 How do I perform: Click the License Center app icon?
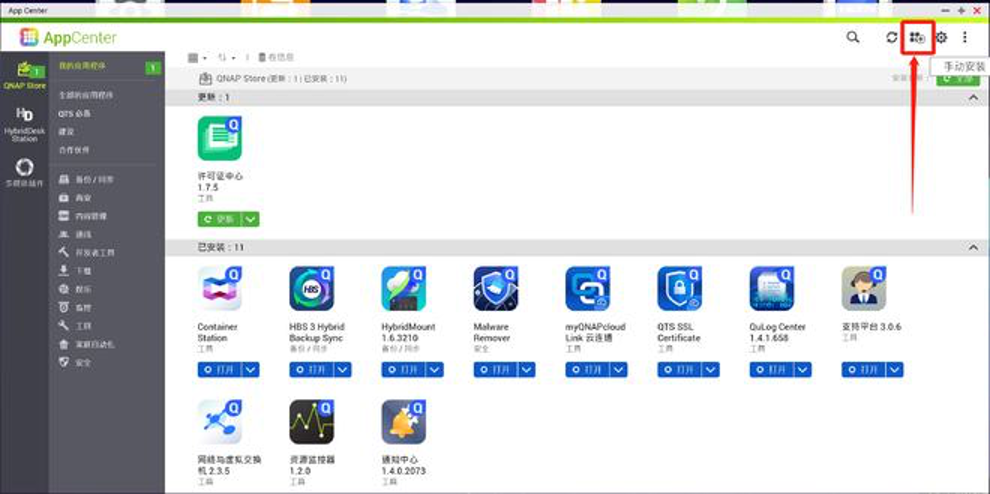point(219,138)
